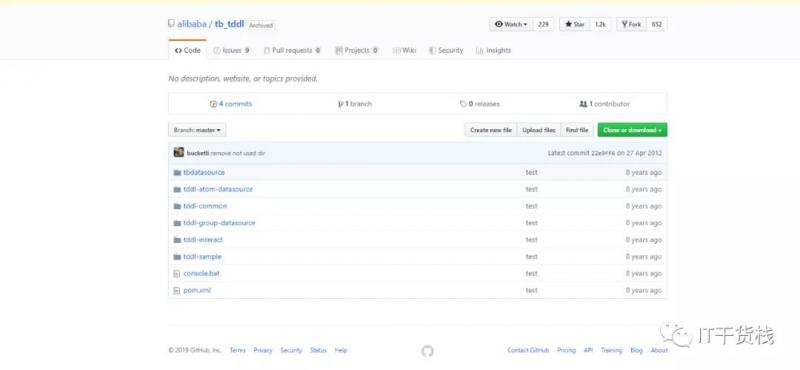
Task: Click the footer About link
Action: tap(659, 351)
